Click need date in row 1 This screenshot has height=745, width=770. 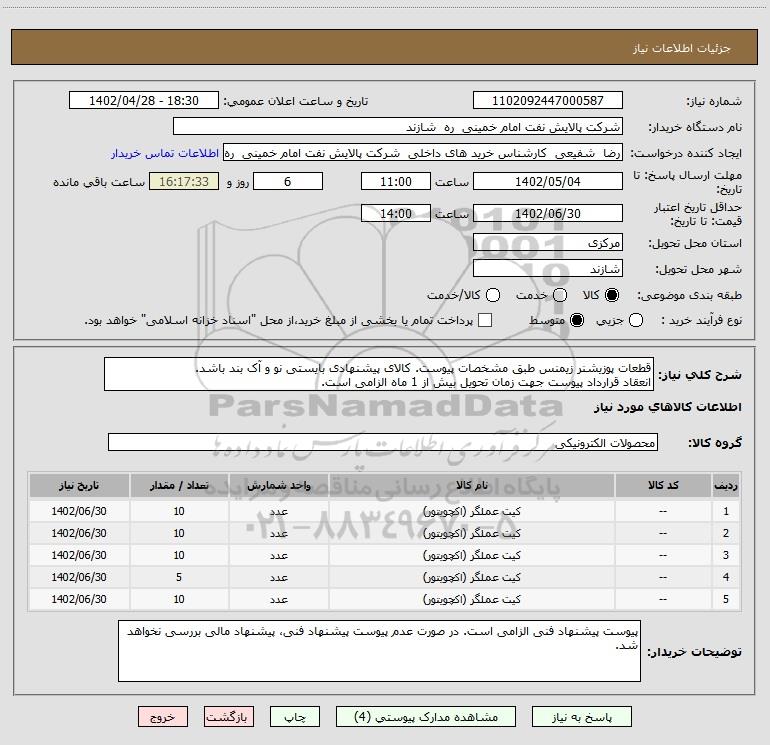coord(79,511)
